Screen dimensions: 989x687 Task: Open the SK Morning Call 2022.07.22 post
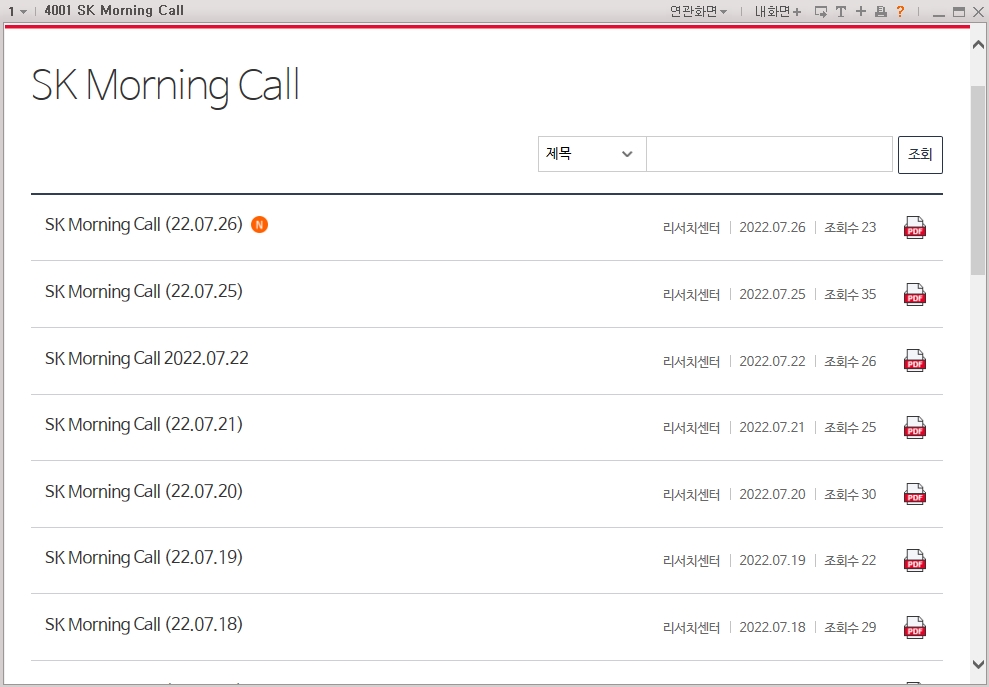click(x=146, y=358)
